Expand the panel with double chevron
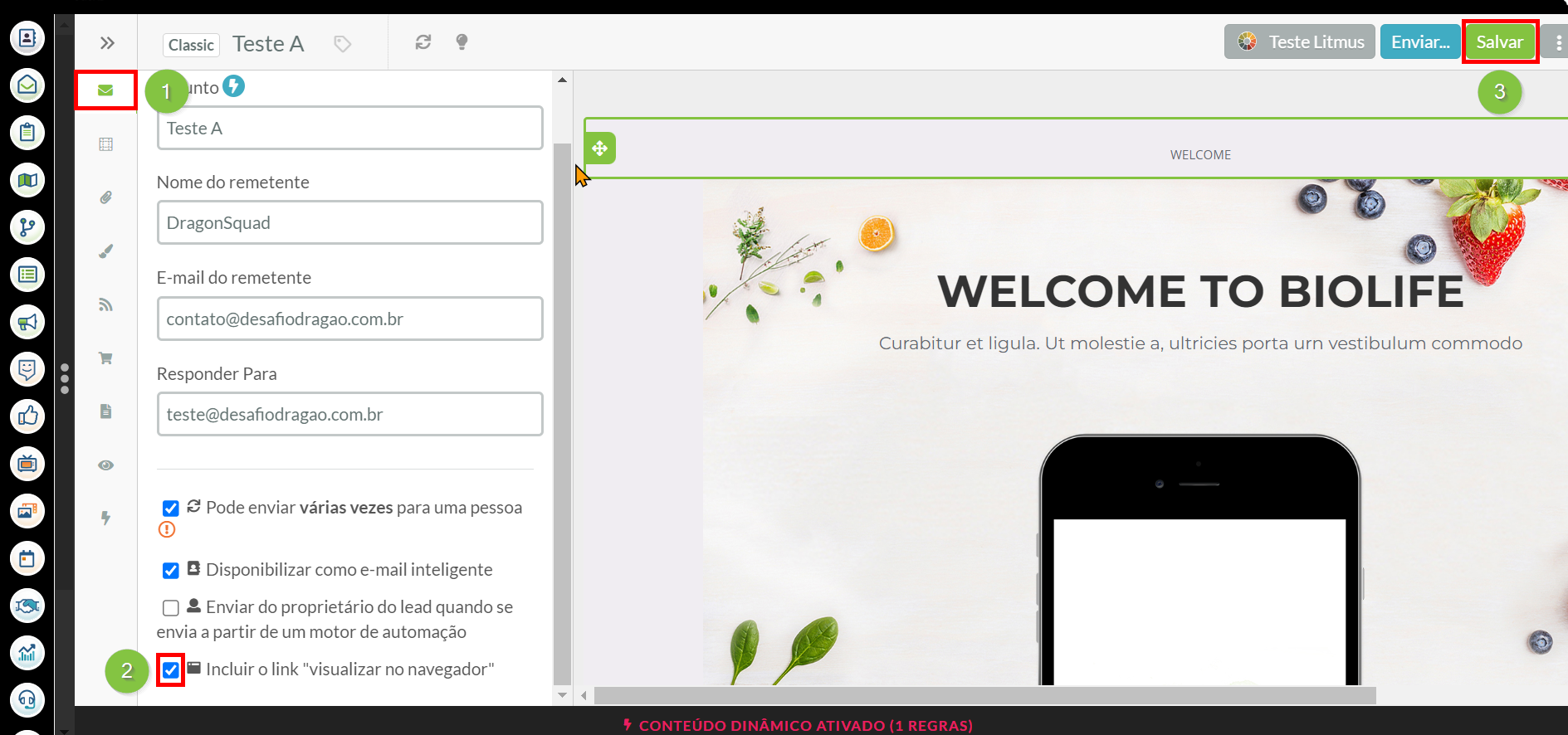This screenshot has width=1568, height=735. [107, 43]
